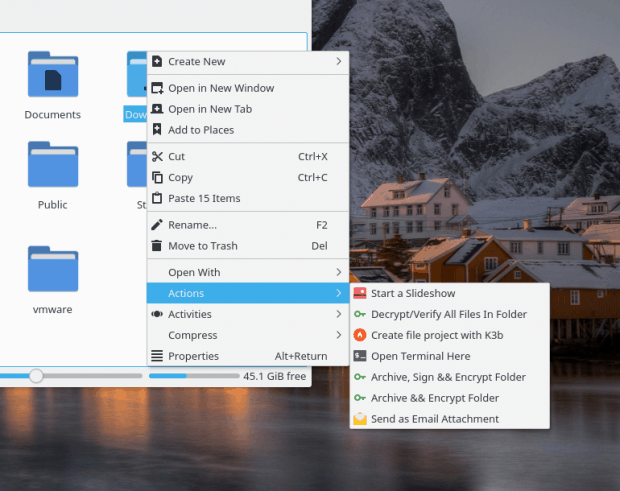
Task: Select Add to Places entry
Action: [x=248, y=130]
